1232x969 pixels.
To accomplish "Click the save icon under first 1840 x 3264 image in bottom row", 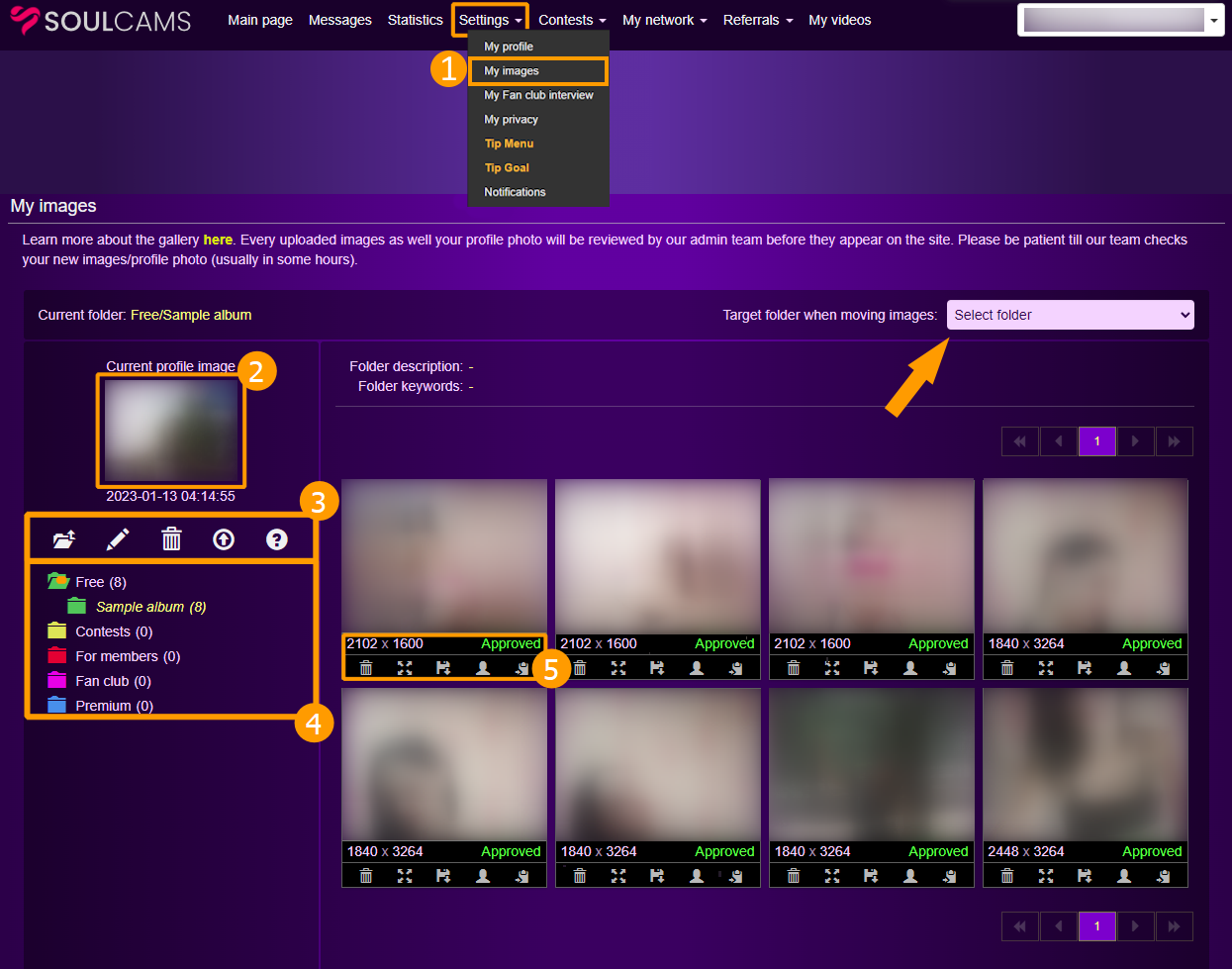I will point(443,876).
